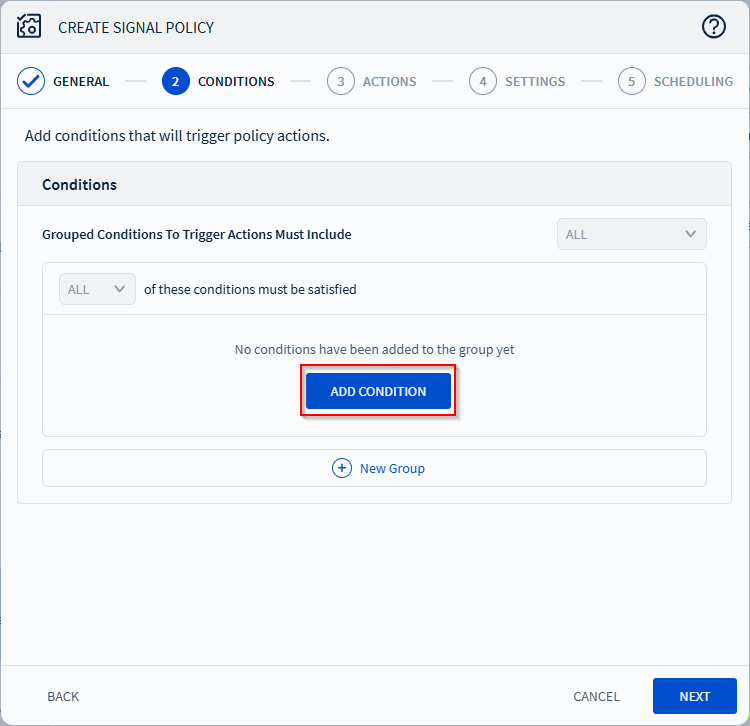Image resolution: width=750 pixels, height=726 pixels.
Task: Go to the GENERAL step label
Action: [81, 82]
